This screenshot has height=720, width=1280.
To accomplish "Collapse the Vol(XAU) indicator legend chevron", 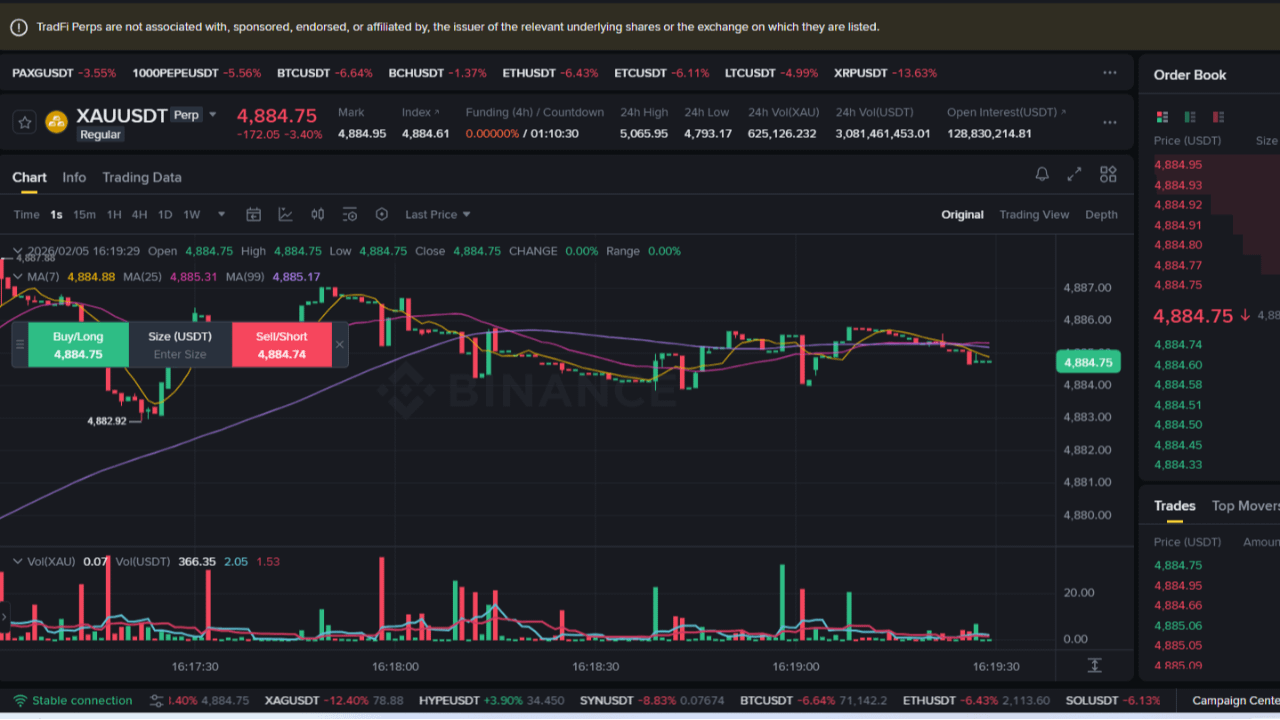I will point(18,561).
